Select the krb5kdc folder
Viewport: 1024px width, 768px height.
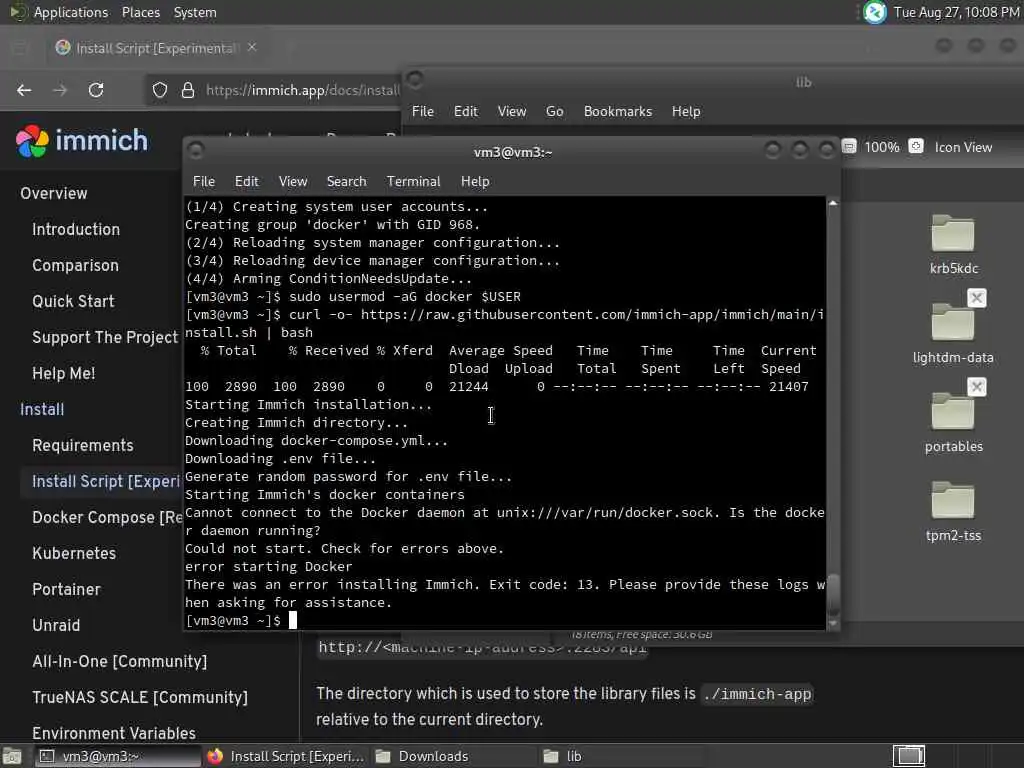click(x=953, y=244)
